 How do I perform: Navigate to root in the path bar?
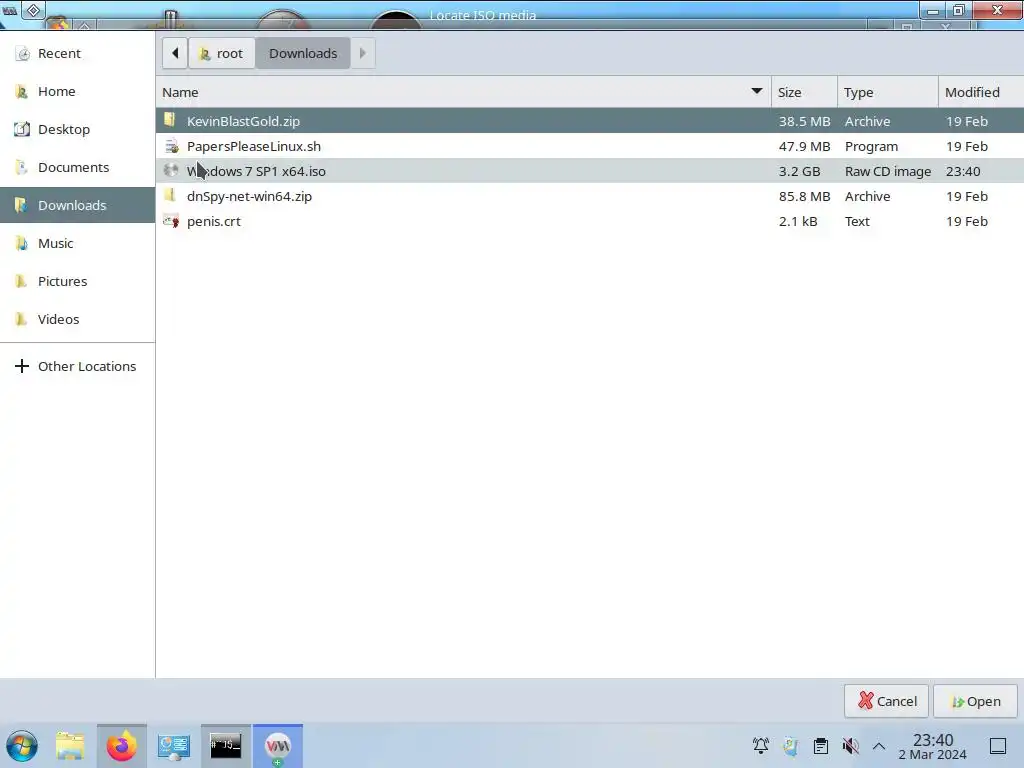221,53
